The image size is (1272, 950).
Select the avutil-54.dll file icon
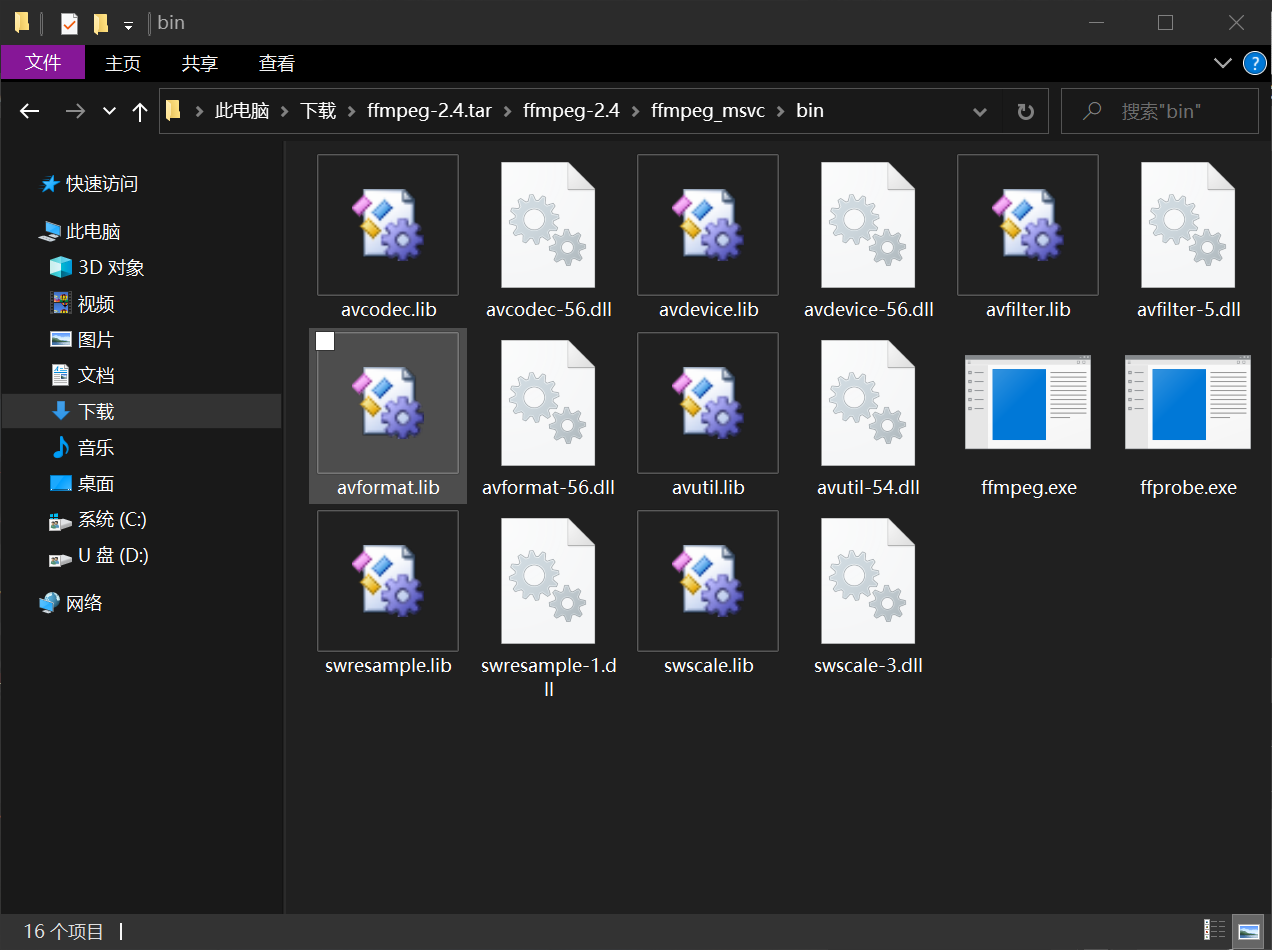click(867, 404)
